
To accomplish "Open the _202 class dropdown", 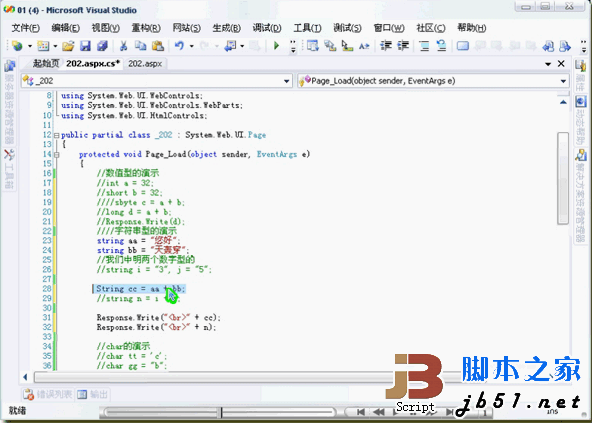I will pos(157,81).
